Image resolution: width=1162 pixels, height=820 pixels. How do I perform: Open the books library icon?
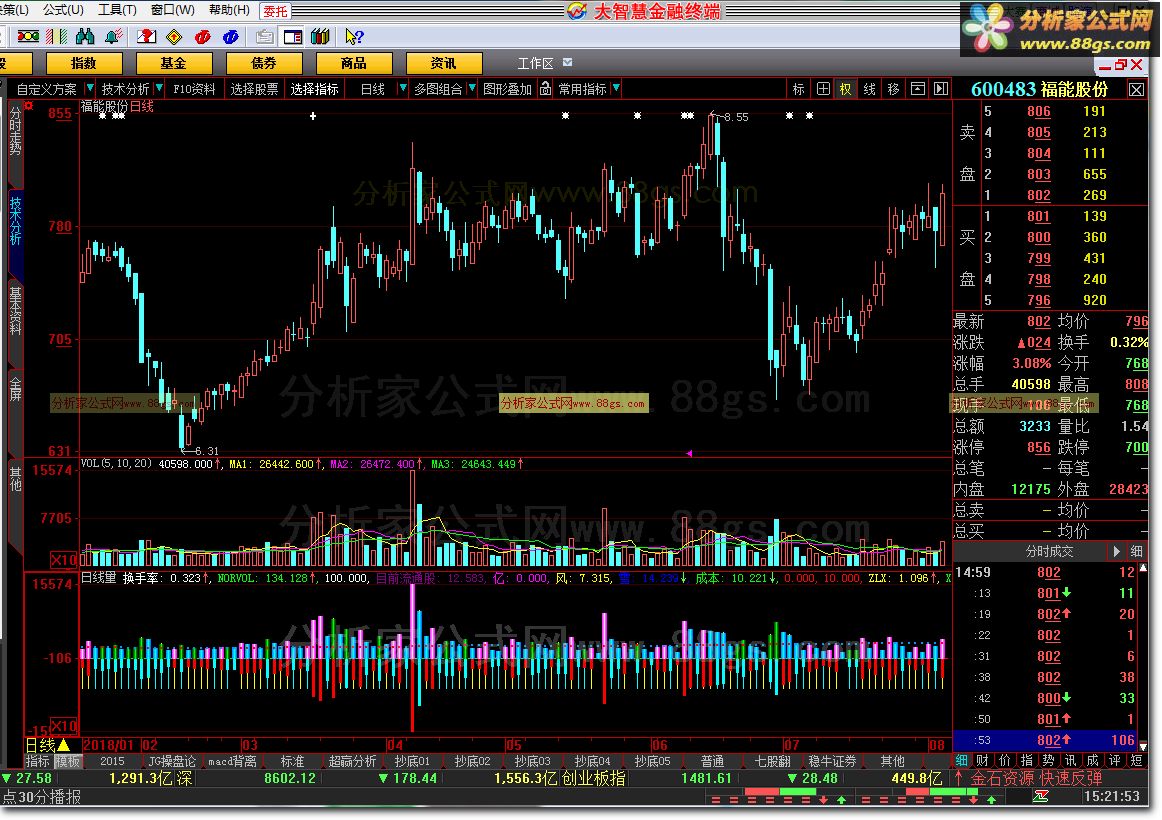320,36
